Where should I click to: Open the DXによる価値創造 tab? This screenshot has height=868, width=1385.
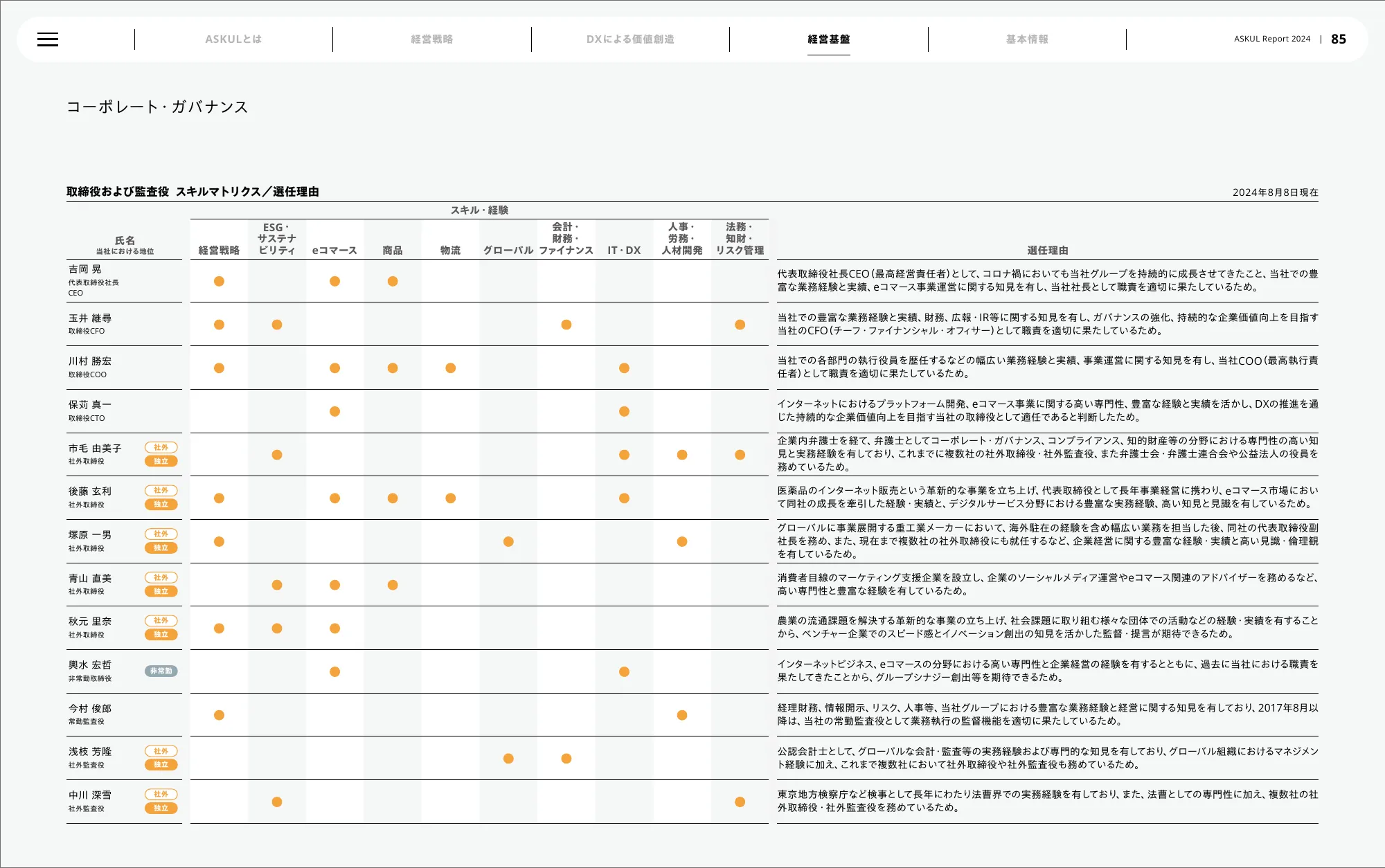click(630, 39)
